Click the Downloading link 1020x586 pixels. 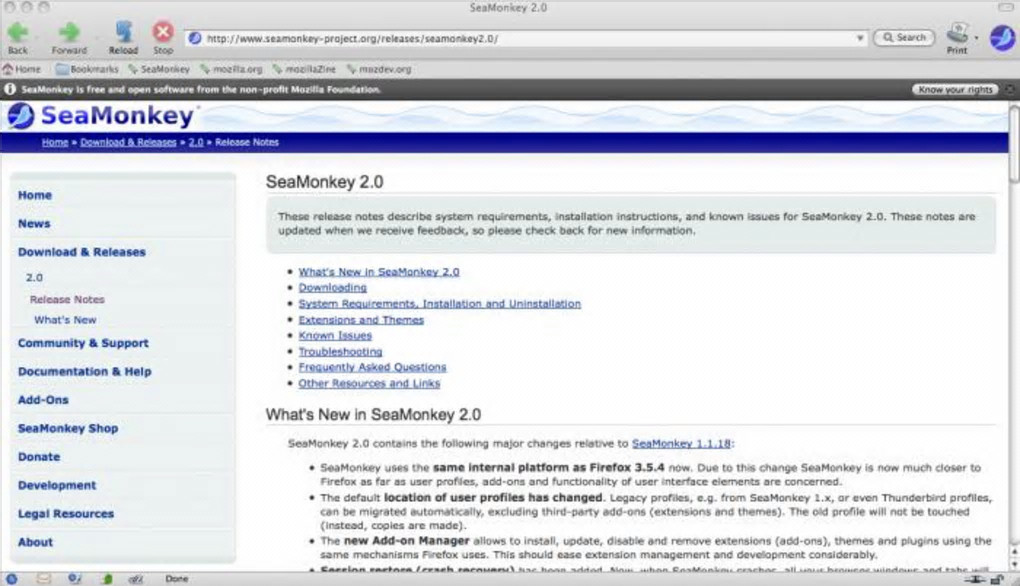click(332, 287)
